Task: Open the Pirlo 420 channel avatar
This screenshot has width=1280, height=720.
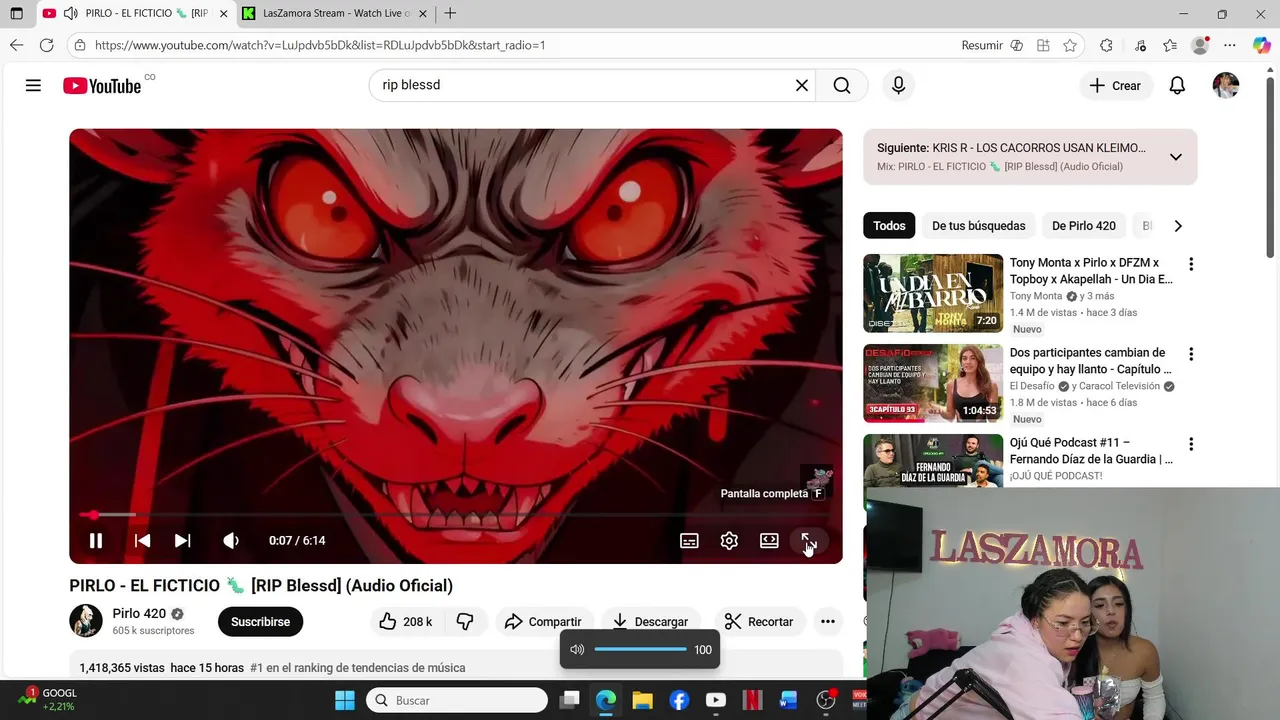Action: pos(86,621)
